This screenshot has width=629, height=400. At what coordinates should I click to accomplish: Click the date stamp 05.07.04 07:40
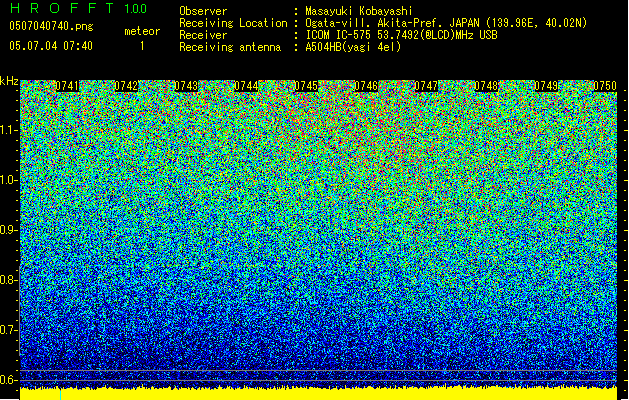[51, 46]
